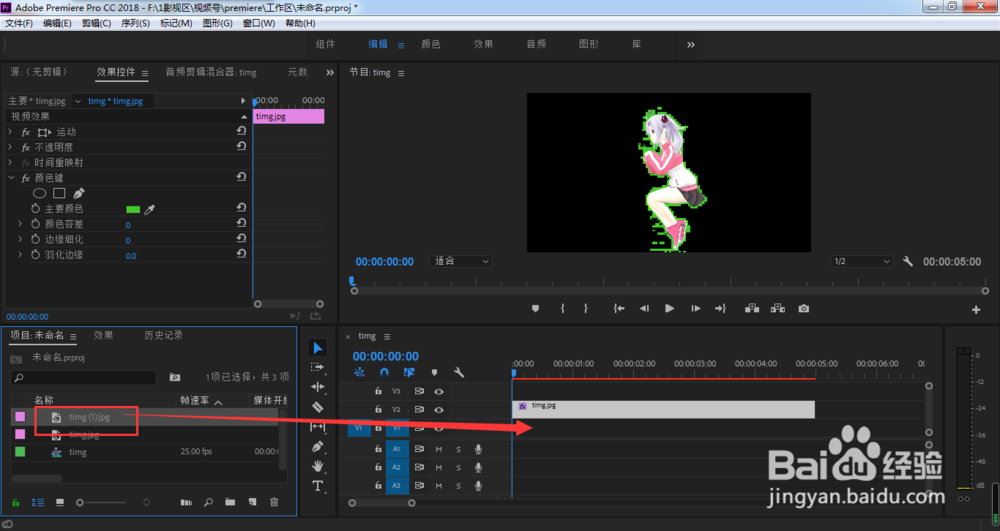
Task: Mute audio track A1
Action: point(439,449)
